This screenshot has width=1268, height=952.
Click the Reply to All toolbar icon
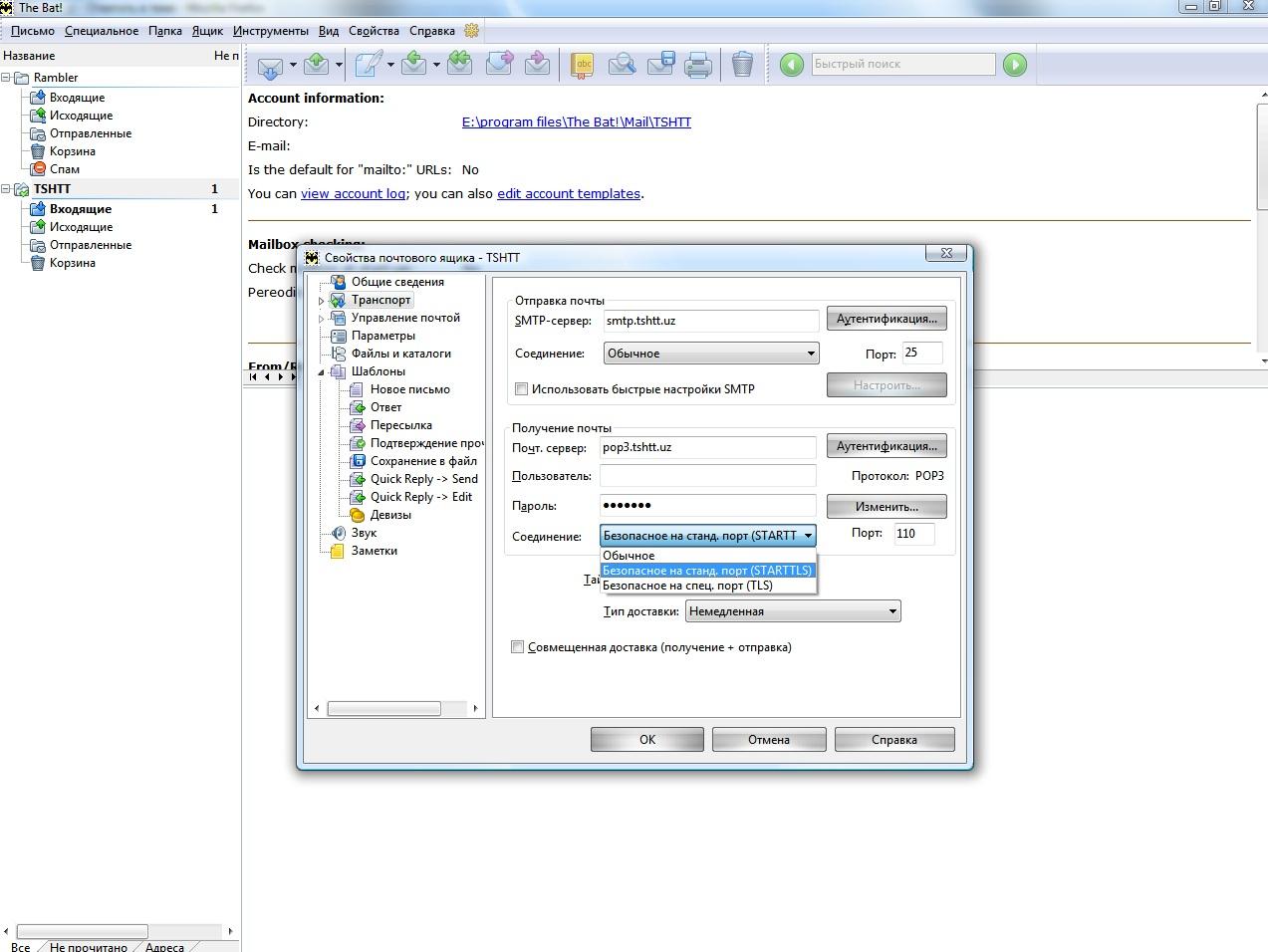[459, 65]
